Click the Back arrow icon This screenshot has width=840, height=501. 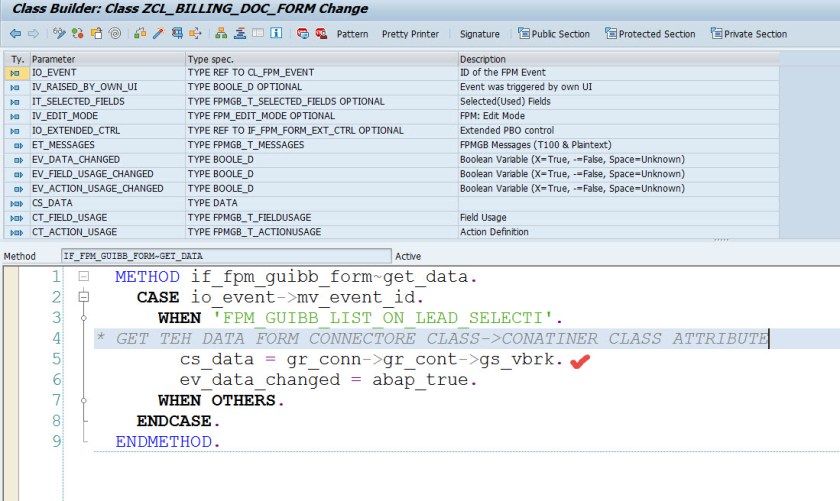16,34
